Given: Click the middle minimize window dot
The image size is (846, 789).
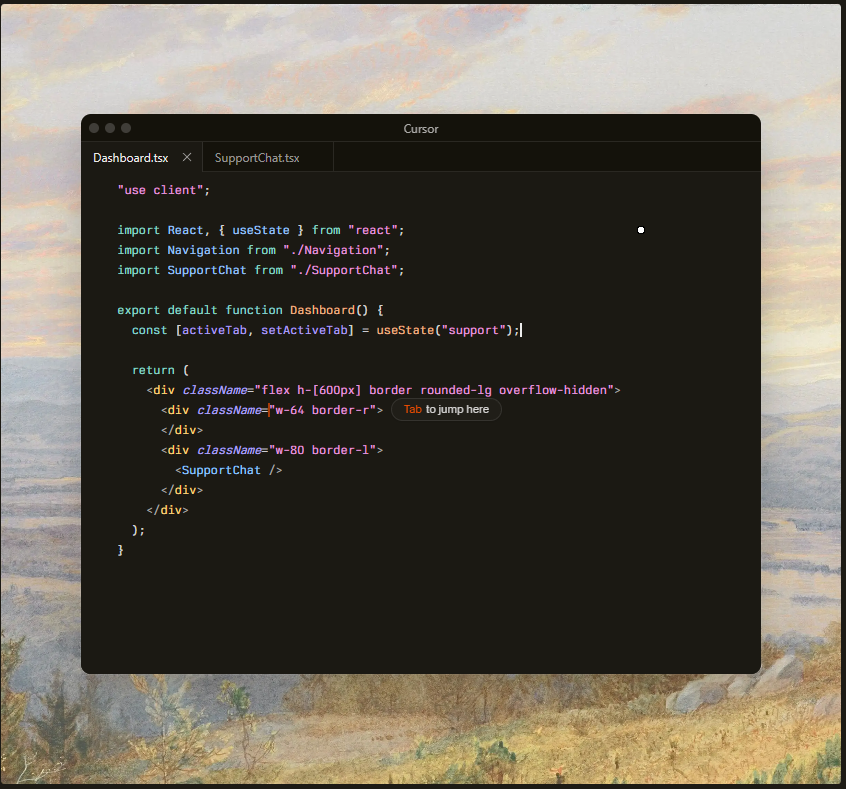Looking at the screenshot, I should (110, 128).
